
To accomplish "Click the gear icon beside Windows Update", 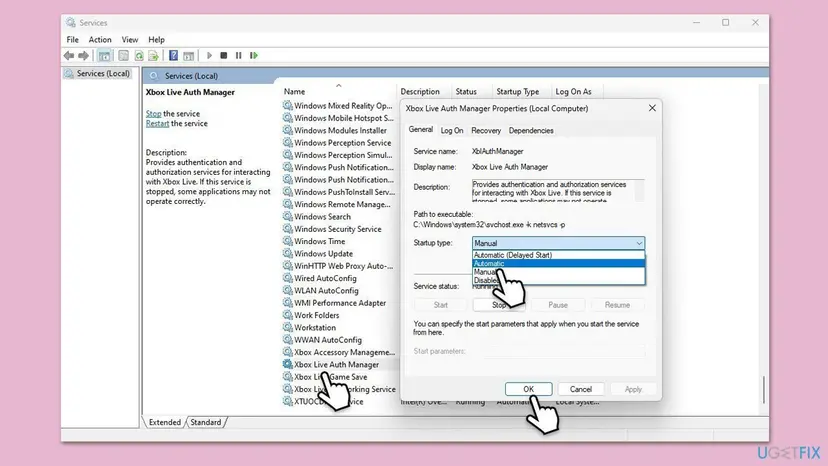I will (x=287, y=253).
